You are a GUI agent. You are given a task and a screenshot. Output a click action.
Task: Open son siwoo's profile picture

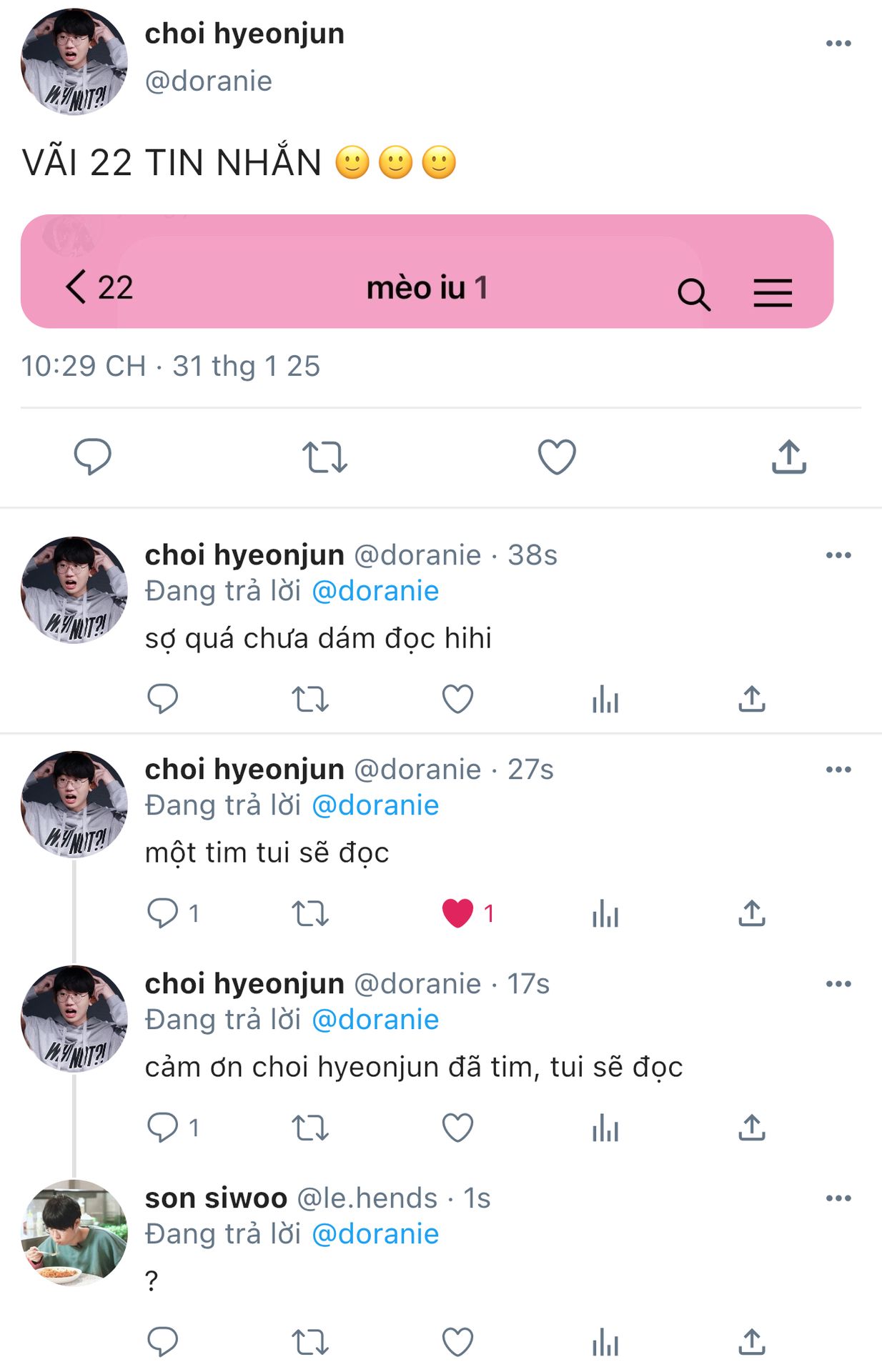coord(74,1233)
